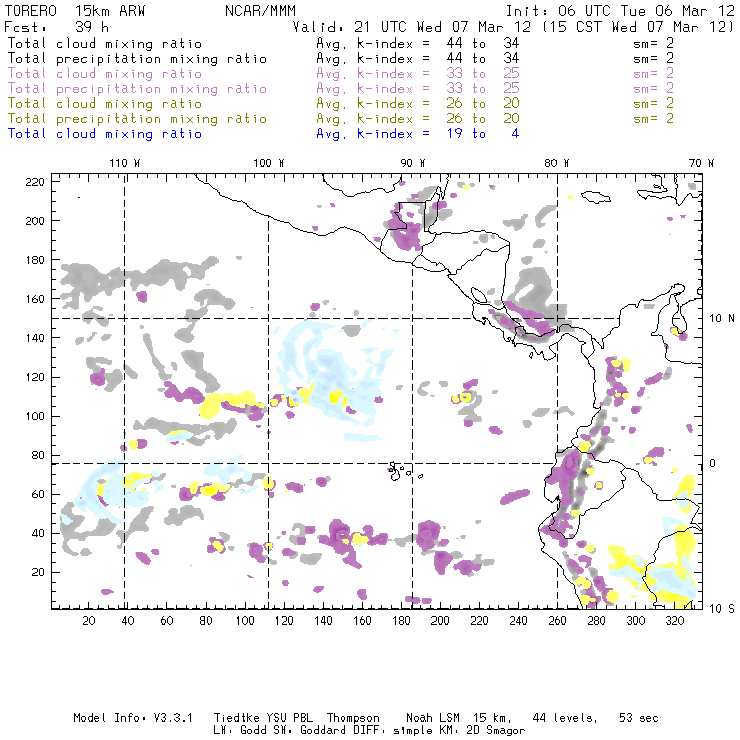Click the purple 'Total cloud mixing ratio' legend entry

click(x=105, y=74)
